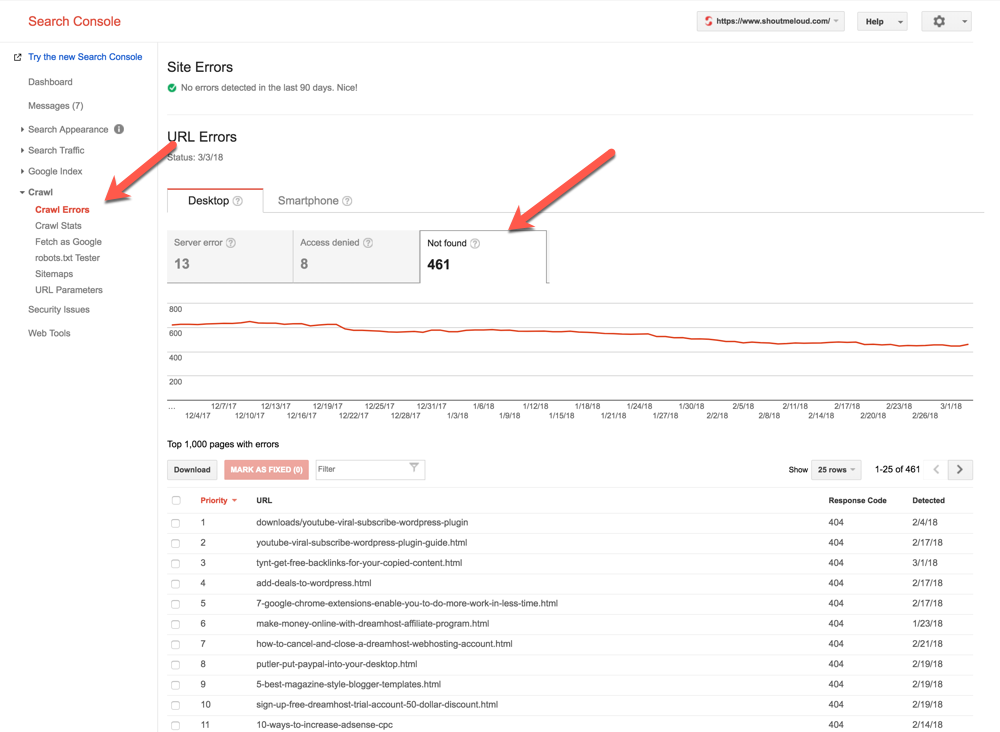Click help icon next to Desktop tab
This screenshot has width=1000, height=732.
click(238, 201)
